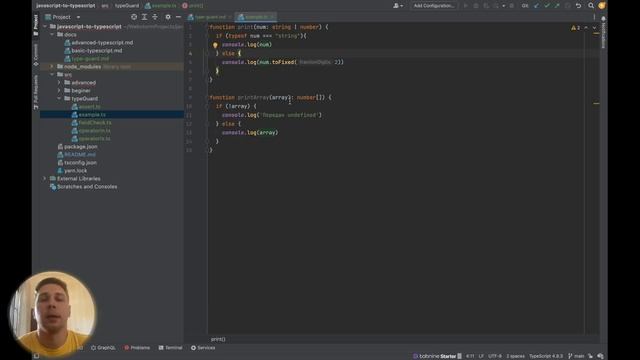Click the warnings indicator in editor corner
The height and width of the screenshot is (360, 640).
pos(575,28)
